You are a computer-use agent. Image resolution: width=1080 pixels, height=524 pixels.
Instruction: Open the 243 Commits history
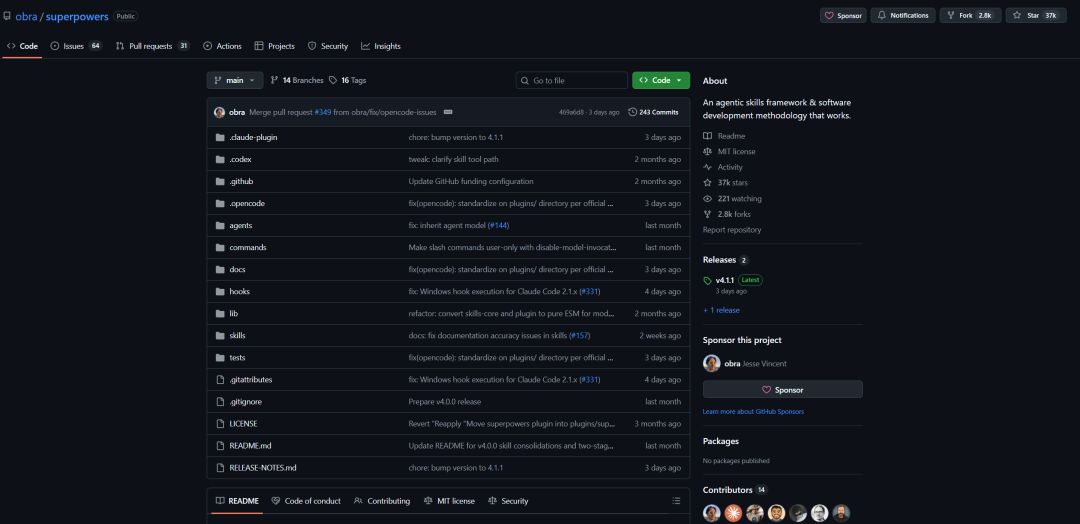coord(654,112)
